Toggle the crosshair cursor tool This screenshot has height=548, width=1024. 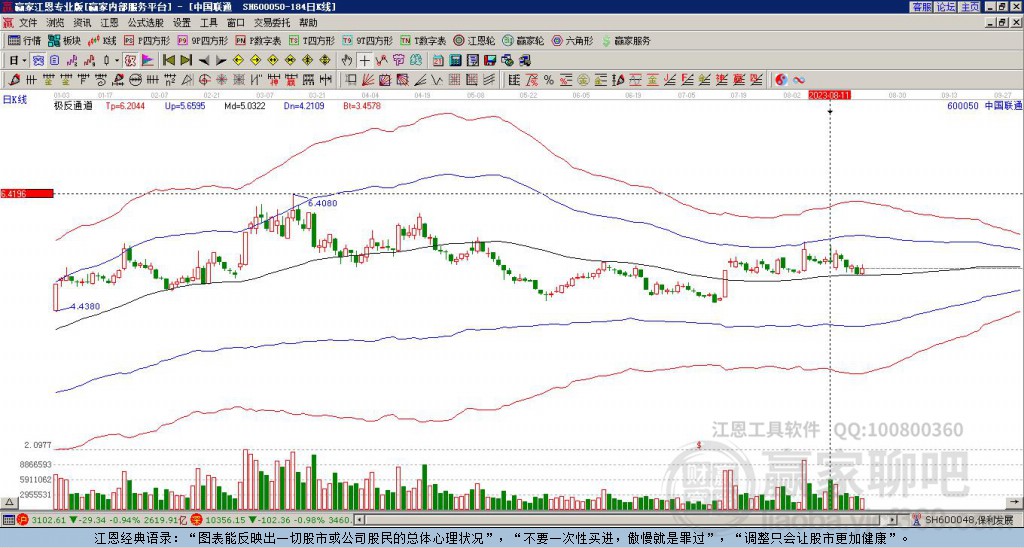[x=364, y=61]
